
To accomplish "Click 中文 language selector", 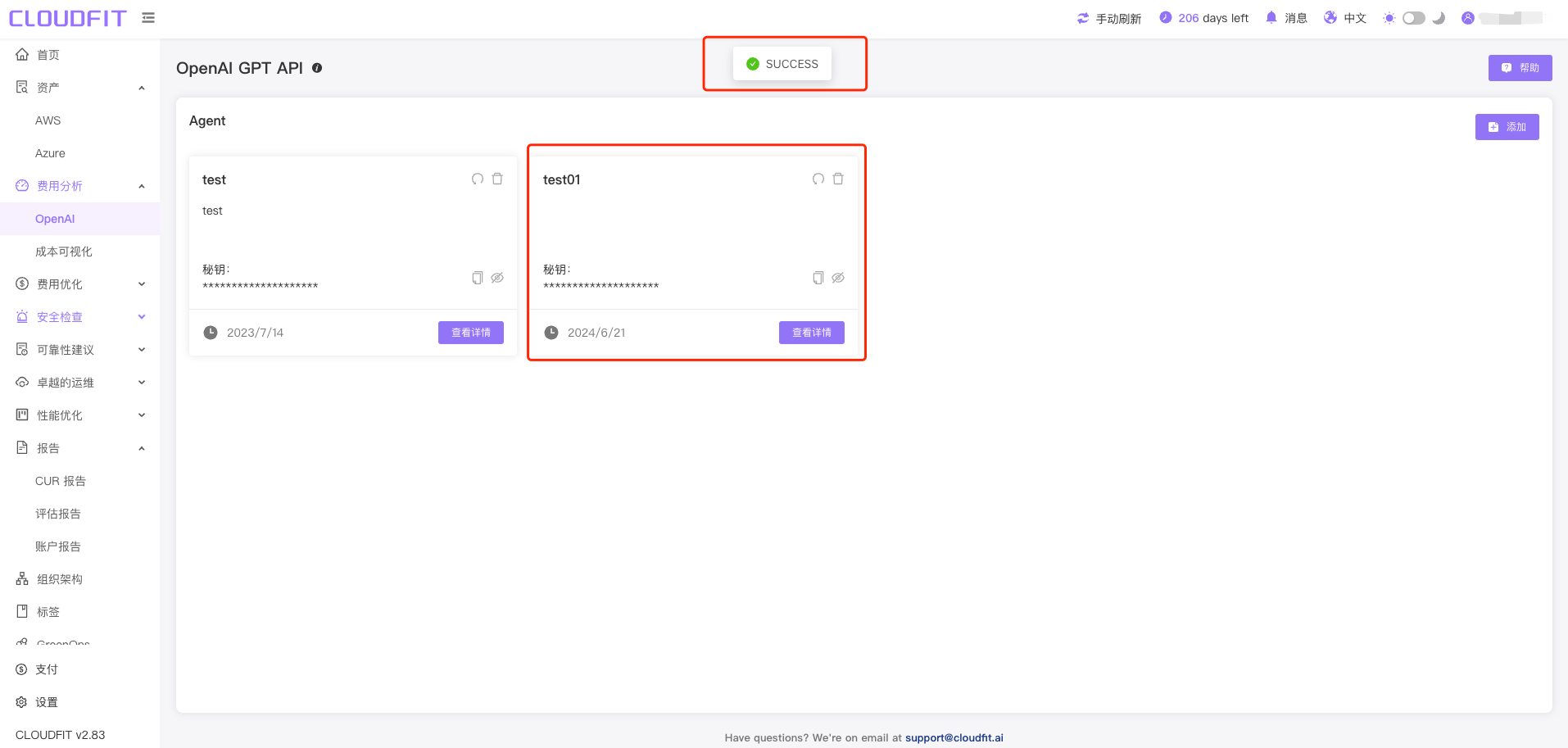I will [1355, 18].
